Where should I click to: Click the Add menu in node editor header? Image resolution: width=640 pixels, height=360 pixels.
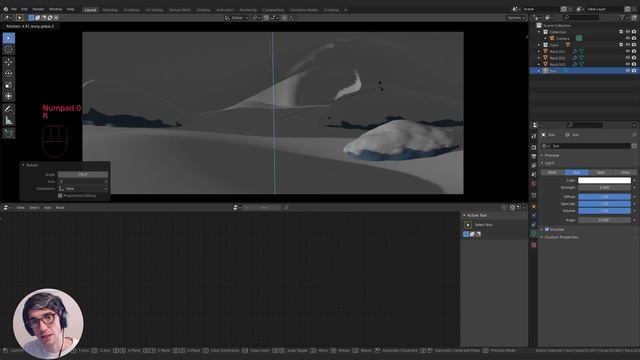pos(47,208)
